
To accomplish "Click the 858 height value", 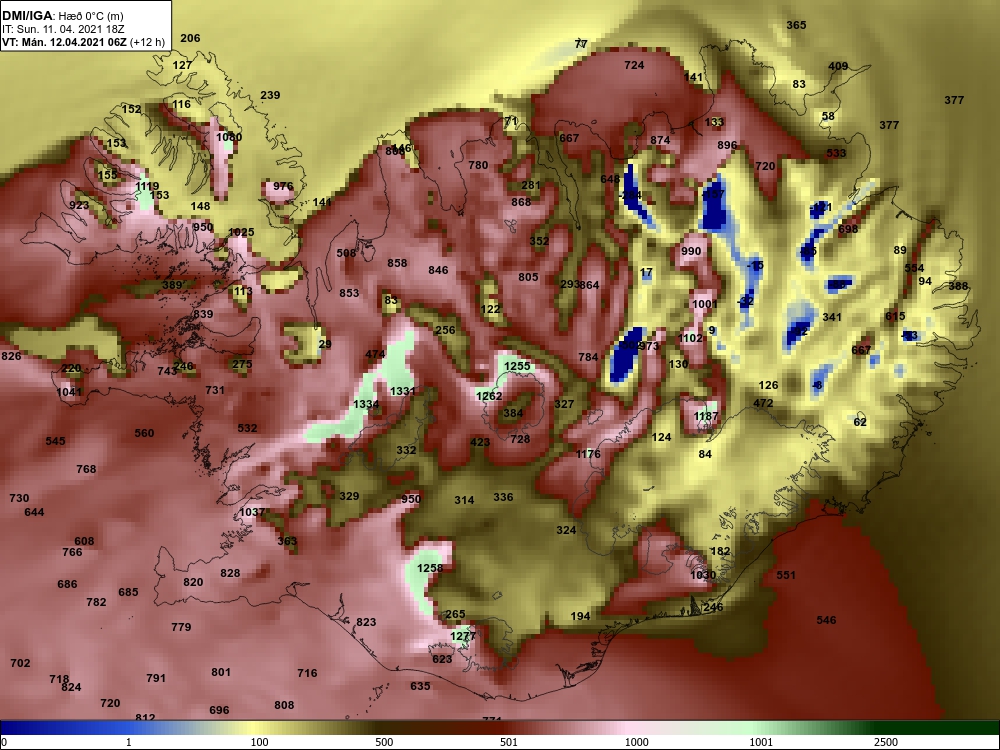I will [397, 263].
